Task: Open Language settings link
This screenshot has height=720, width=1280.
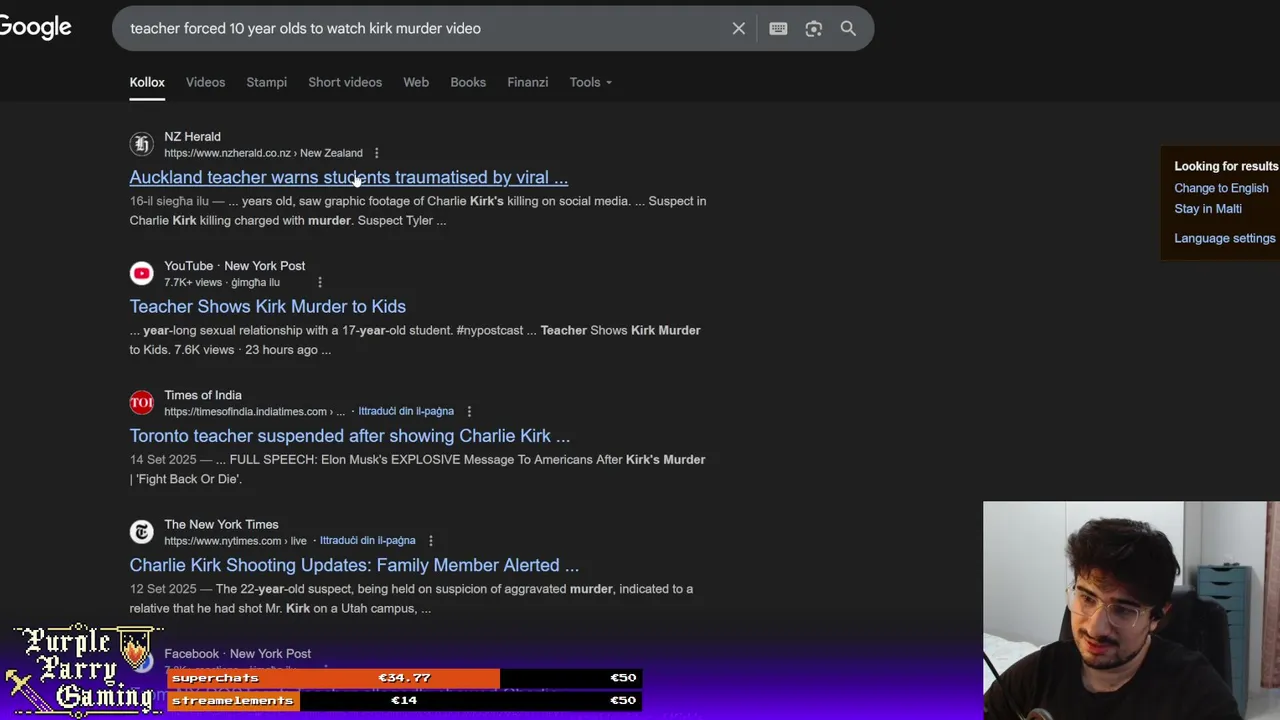Action: click(1225, 238)
